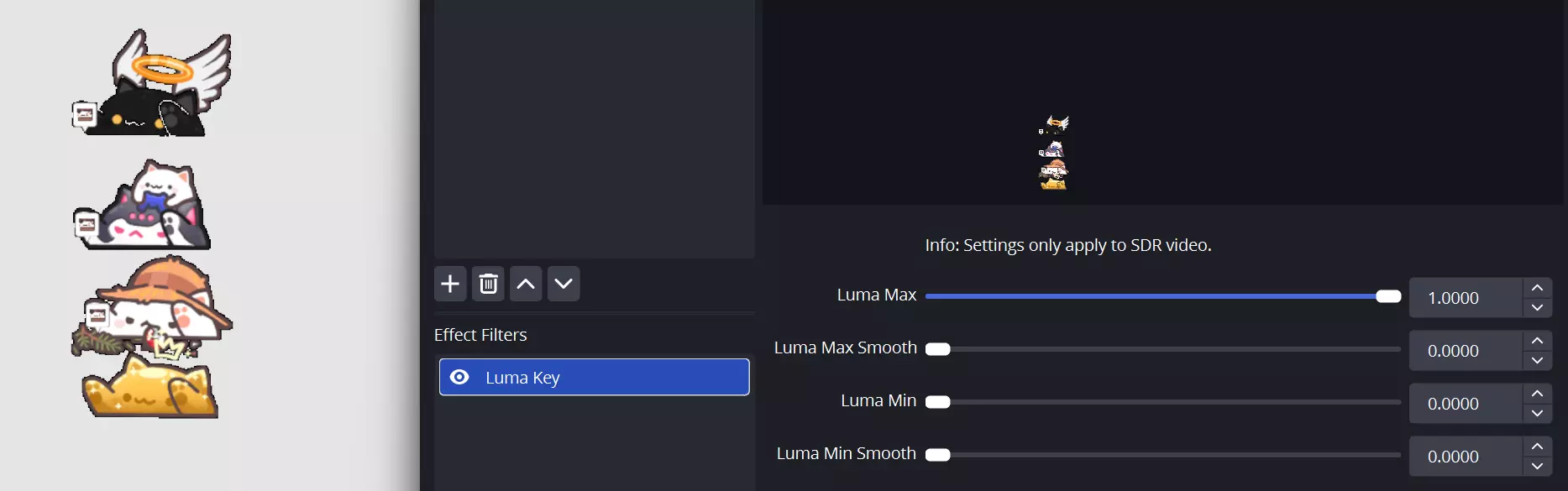Click the Luma Min value input field

pyautogui.click(x=1466, y=404)
